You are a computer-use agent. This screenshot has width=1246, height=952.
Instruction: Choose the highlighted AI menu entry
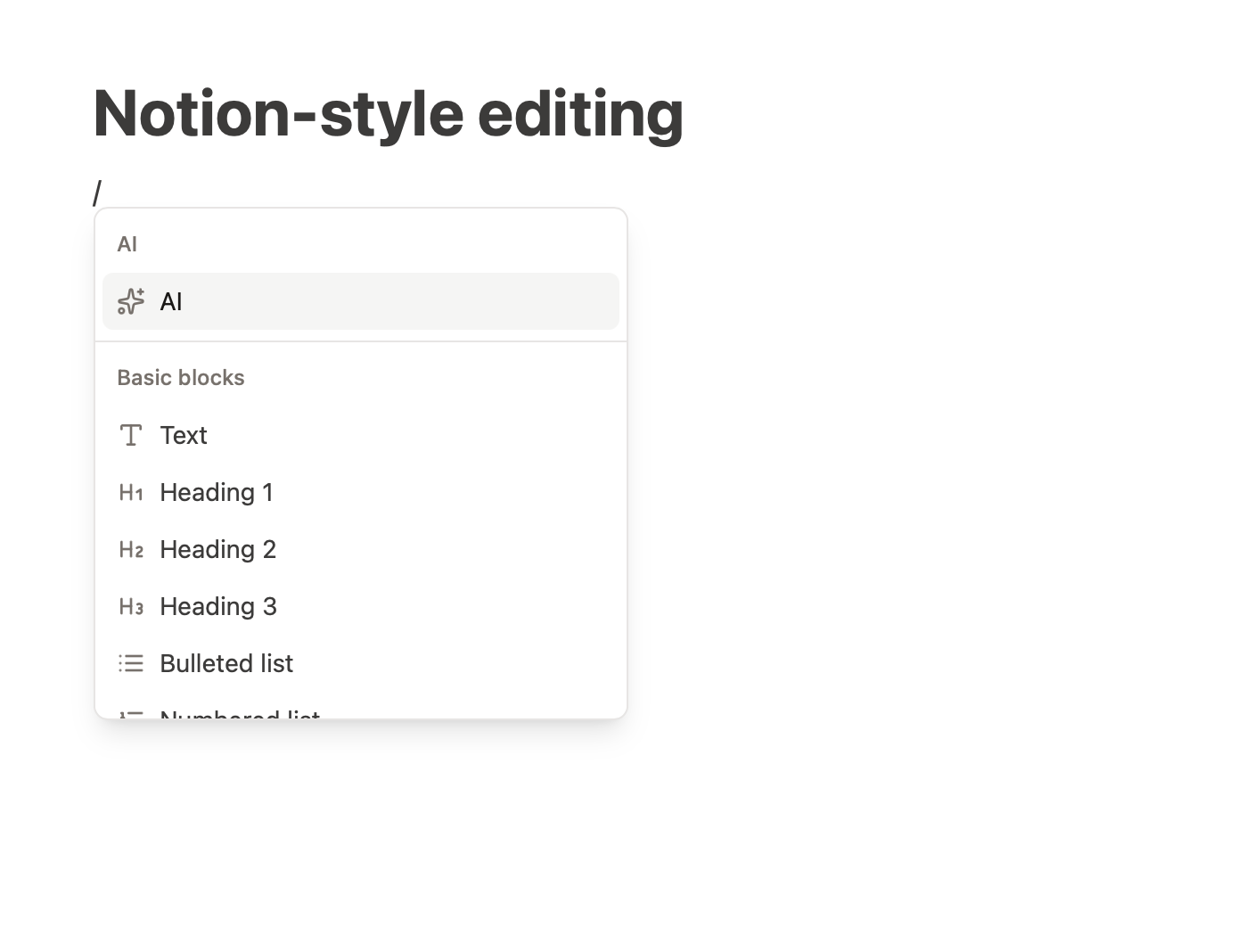click(x=361, y=301)
